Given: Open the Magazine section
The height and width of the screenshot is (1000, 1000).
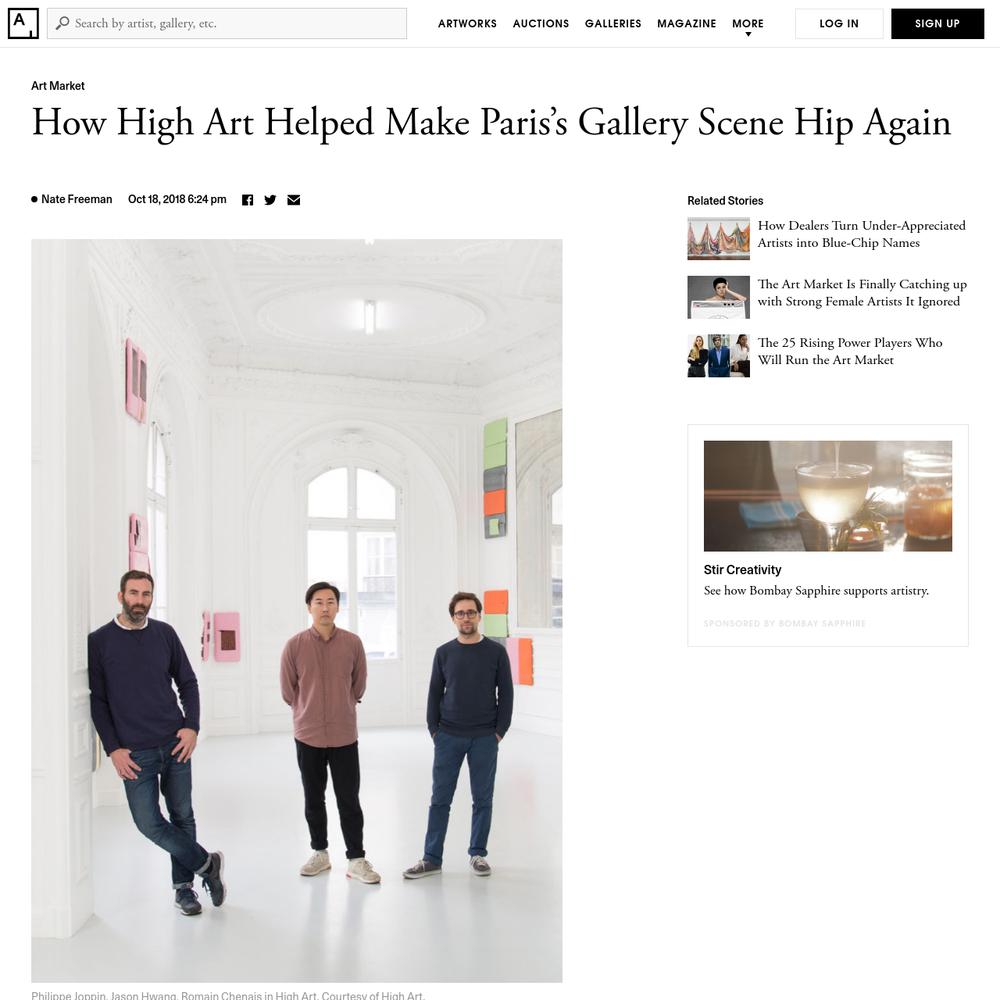Looking at the screenshot, I should 687,24.
